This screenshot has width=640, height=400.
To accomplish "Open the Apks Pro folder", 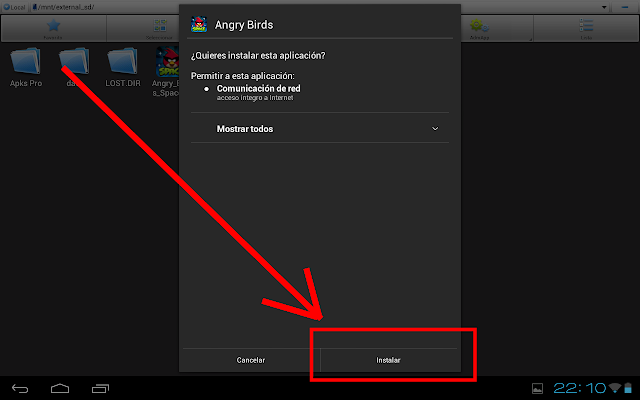I will (x=26, y=67).
